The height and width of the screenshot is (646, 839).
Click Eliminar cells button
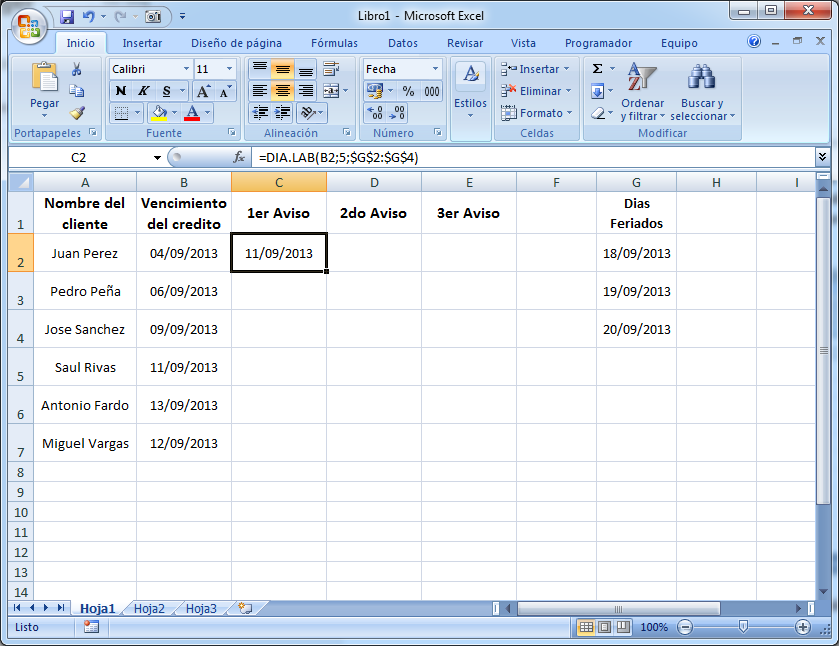tap(537, 91)
